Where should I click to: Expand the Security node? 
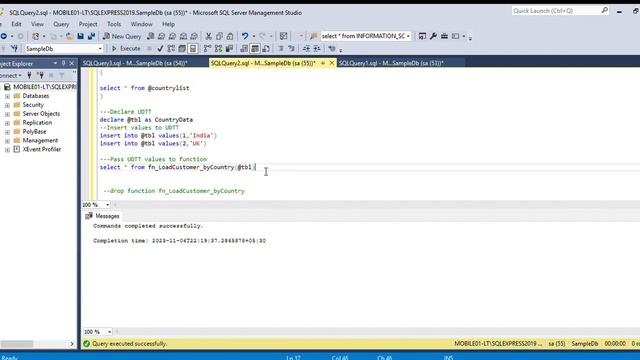[7, 105]
